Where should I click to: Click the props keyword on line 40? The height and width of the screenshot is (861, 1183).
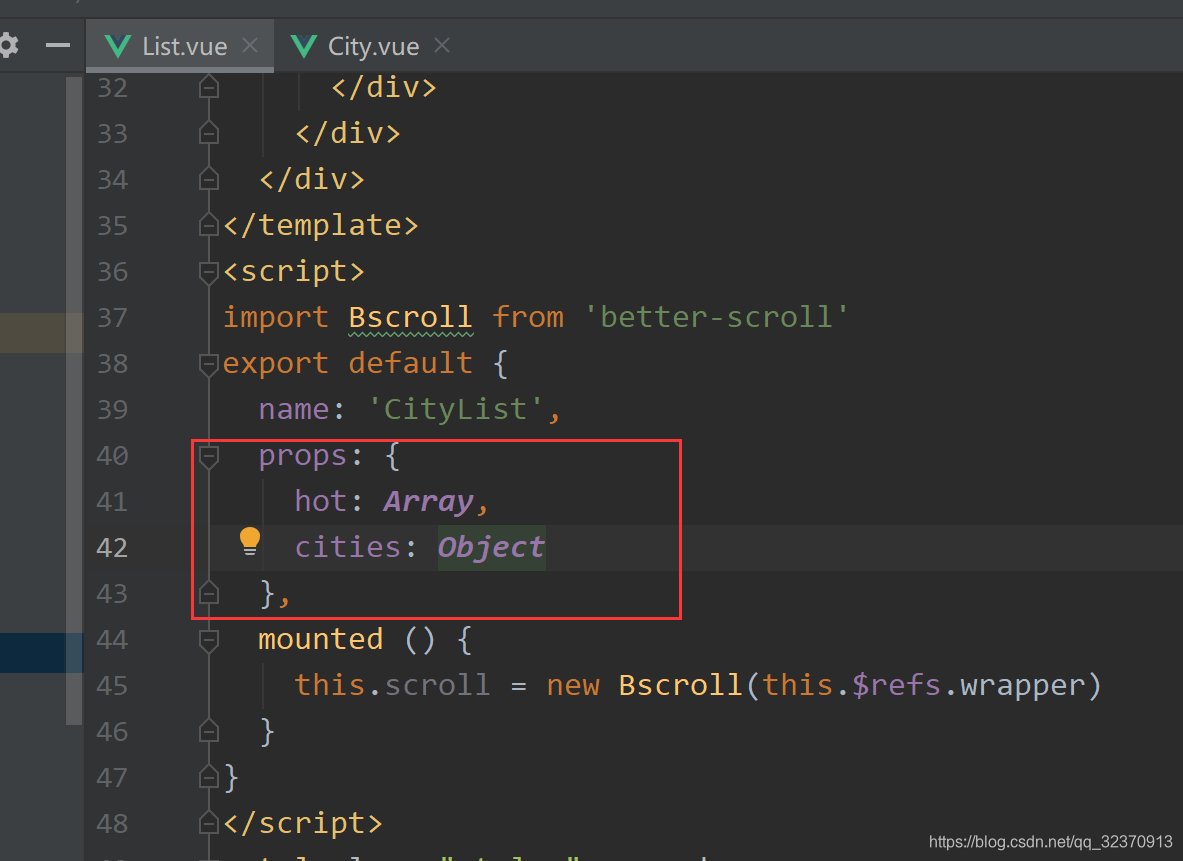click(x=303, y=455)
